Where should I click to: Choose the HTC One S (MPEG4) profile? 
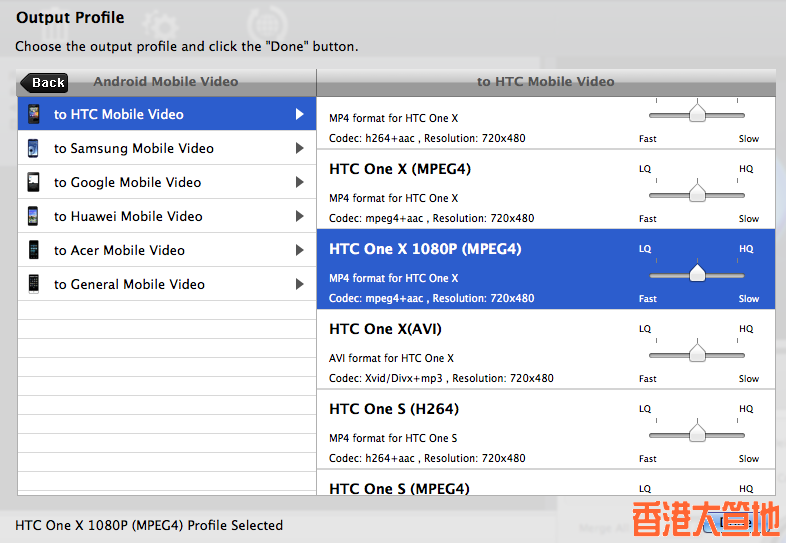pos(546,483)
